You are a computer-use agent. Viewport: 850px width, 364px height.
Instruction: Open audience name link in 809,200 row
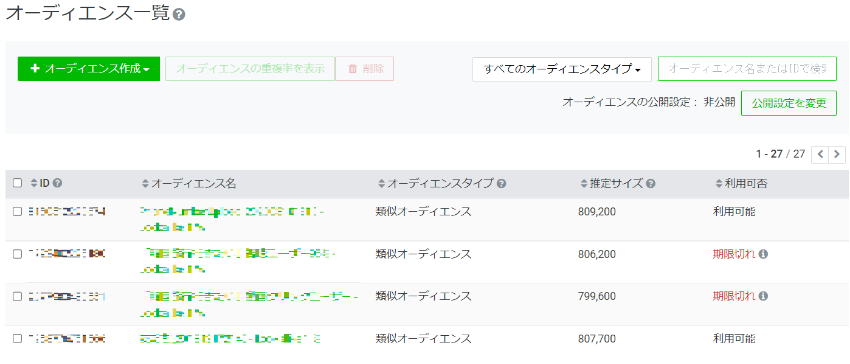231,220
